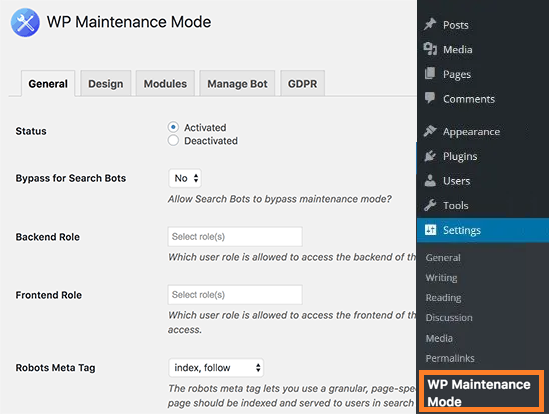Open the Reading settings submenu link

443,298
